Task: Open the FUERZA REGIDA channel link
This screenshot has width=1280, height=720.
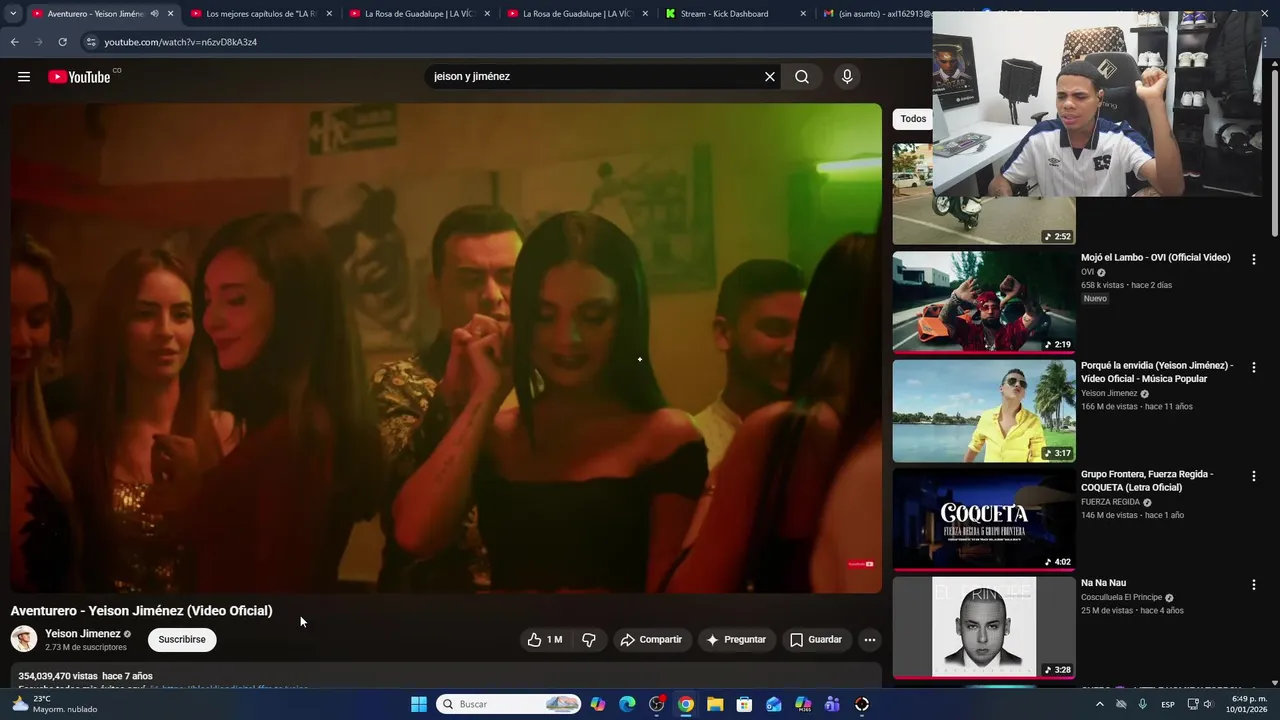Action: point(1110,502)
